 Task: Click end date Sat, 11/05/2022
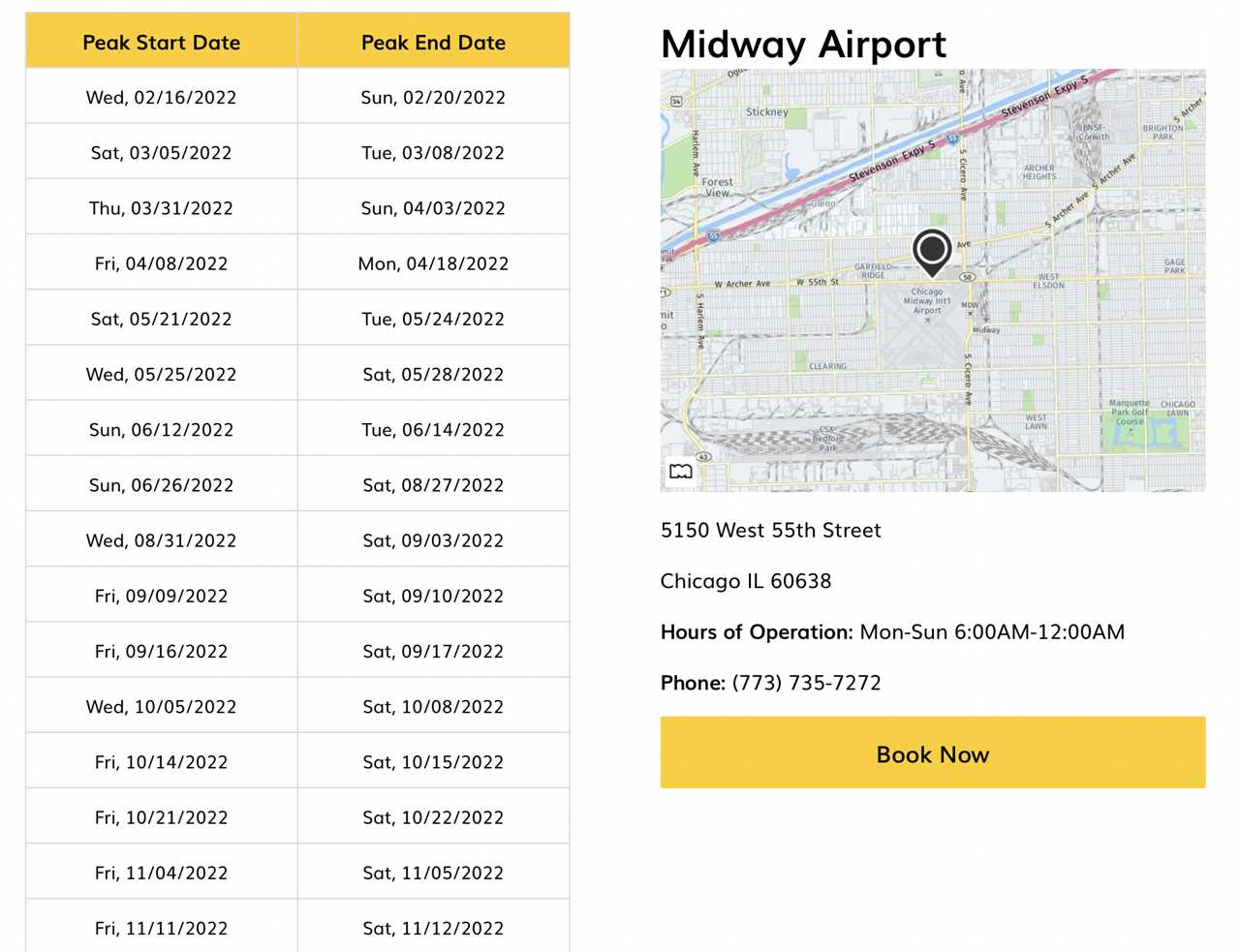433,874
